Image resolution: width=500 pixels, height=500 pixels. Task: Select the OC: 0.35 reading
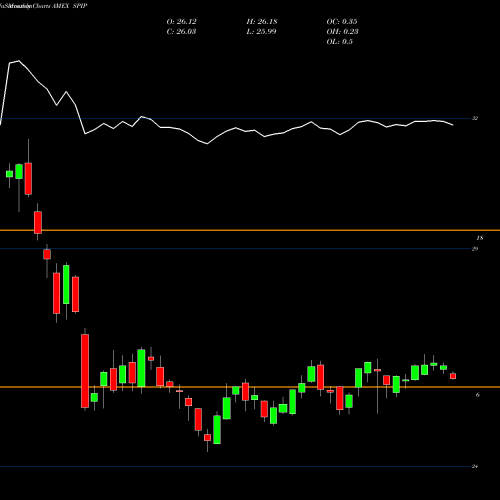[x=342, y=22]
